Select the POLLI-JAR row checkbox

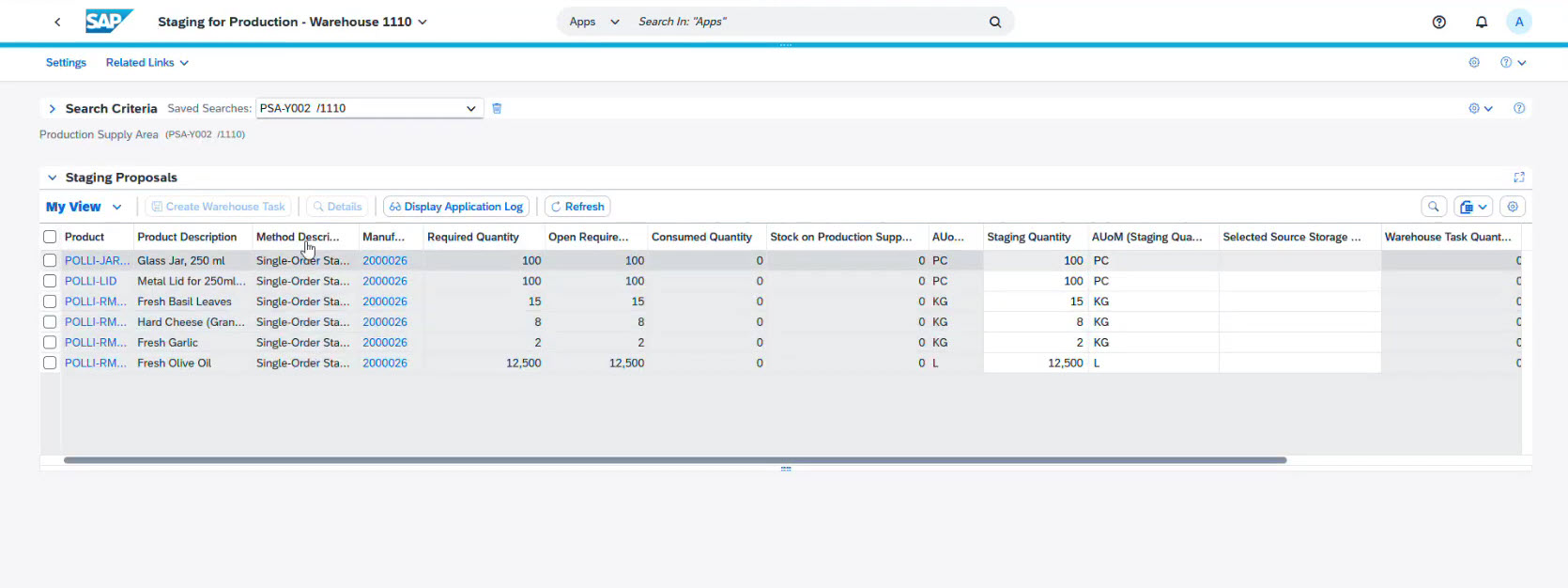(50, 260)
